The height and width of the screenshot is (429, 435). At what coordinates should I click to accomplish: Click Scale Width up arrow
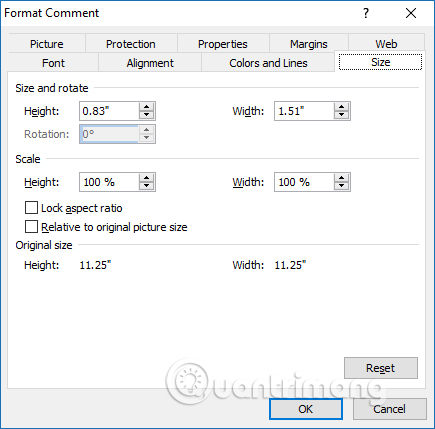[341, 178]
